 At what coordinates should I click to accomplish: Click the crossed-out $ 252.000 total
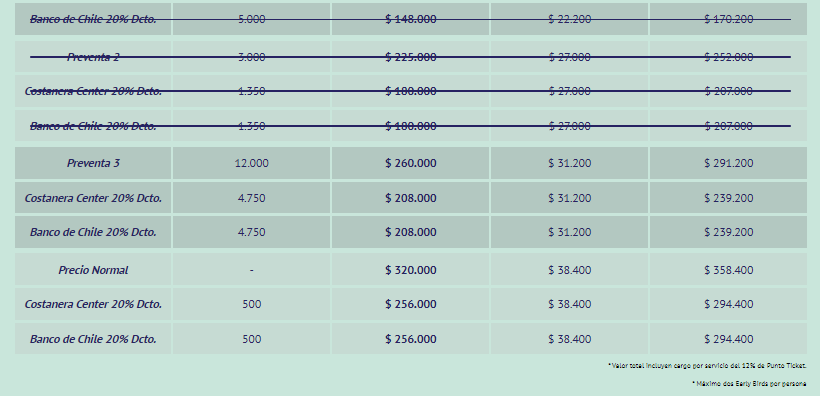728,57
